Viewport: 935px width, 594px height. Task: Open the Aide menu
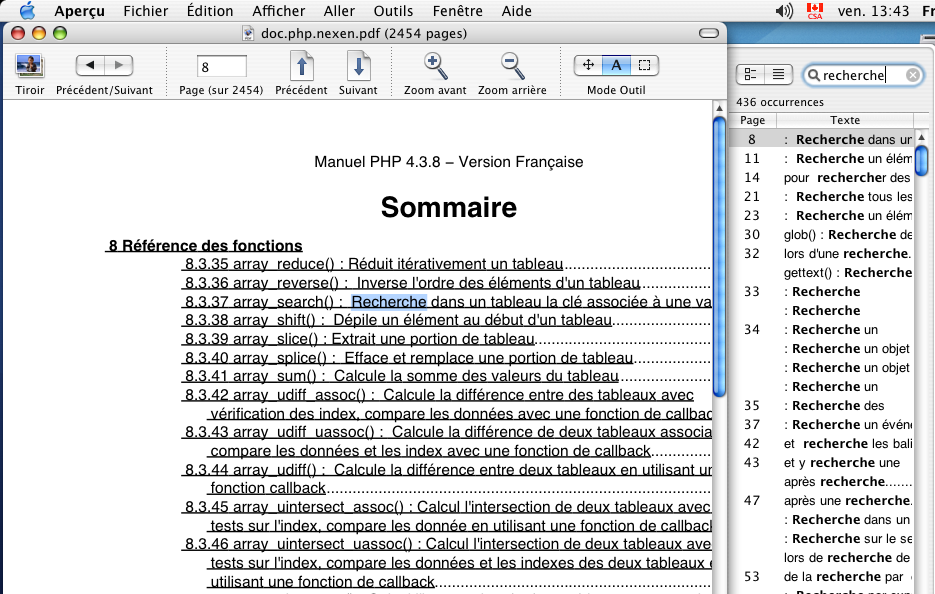516,11
